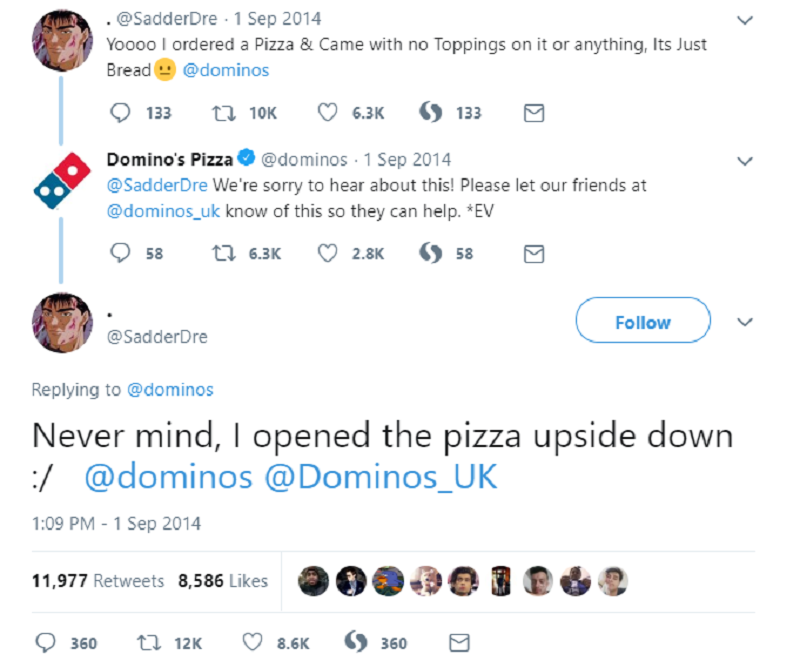This screenshot has width=800, height=661.
Task: Follow @SadderDre
Action: [x=642, y=321]
